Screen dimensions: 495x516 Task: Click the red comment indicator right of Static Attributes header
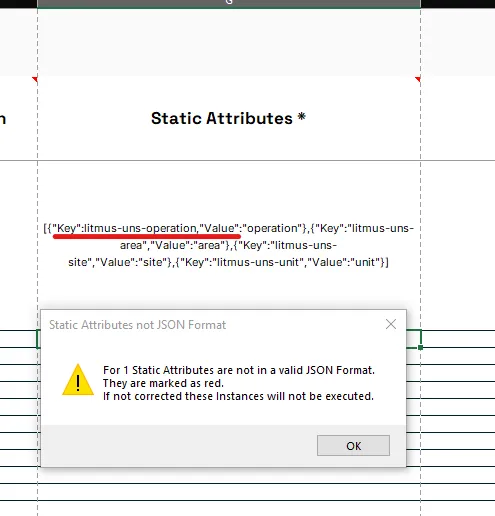click(x=417, y=79)
